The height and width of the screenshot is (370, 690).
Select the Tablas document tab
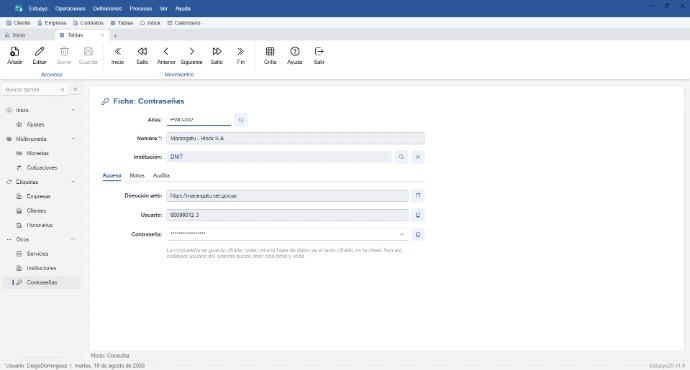[82, 35]
